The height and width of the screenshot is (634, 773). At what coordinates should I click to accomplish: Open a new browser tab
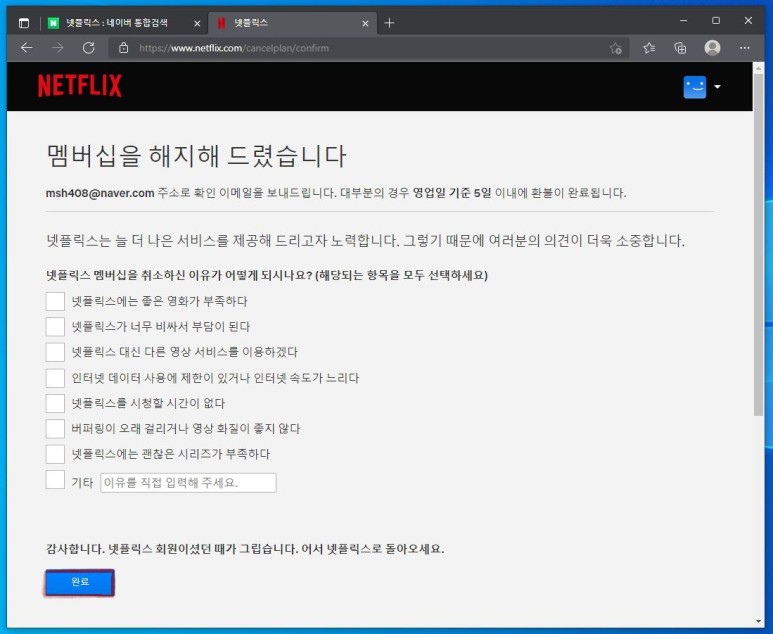(389, 23)
